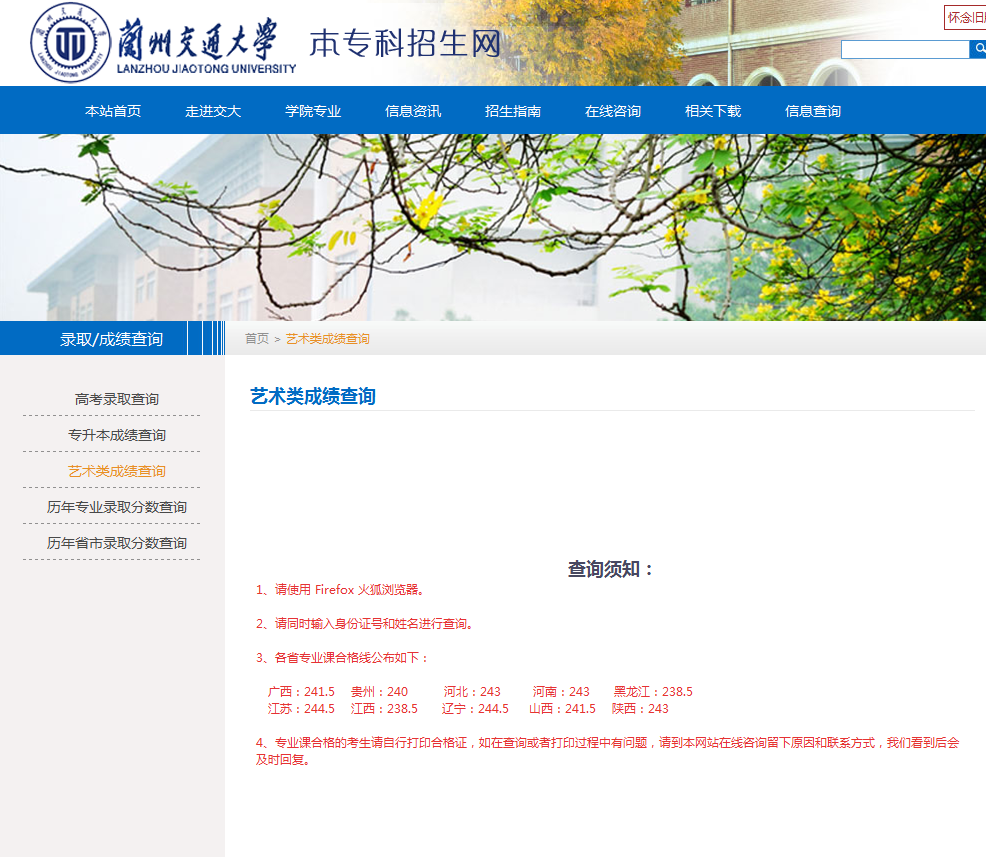The image size is (986, 857).
Task: Click the 江苏：244.5 score entry
Action: (301, 709)
